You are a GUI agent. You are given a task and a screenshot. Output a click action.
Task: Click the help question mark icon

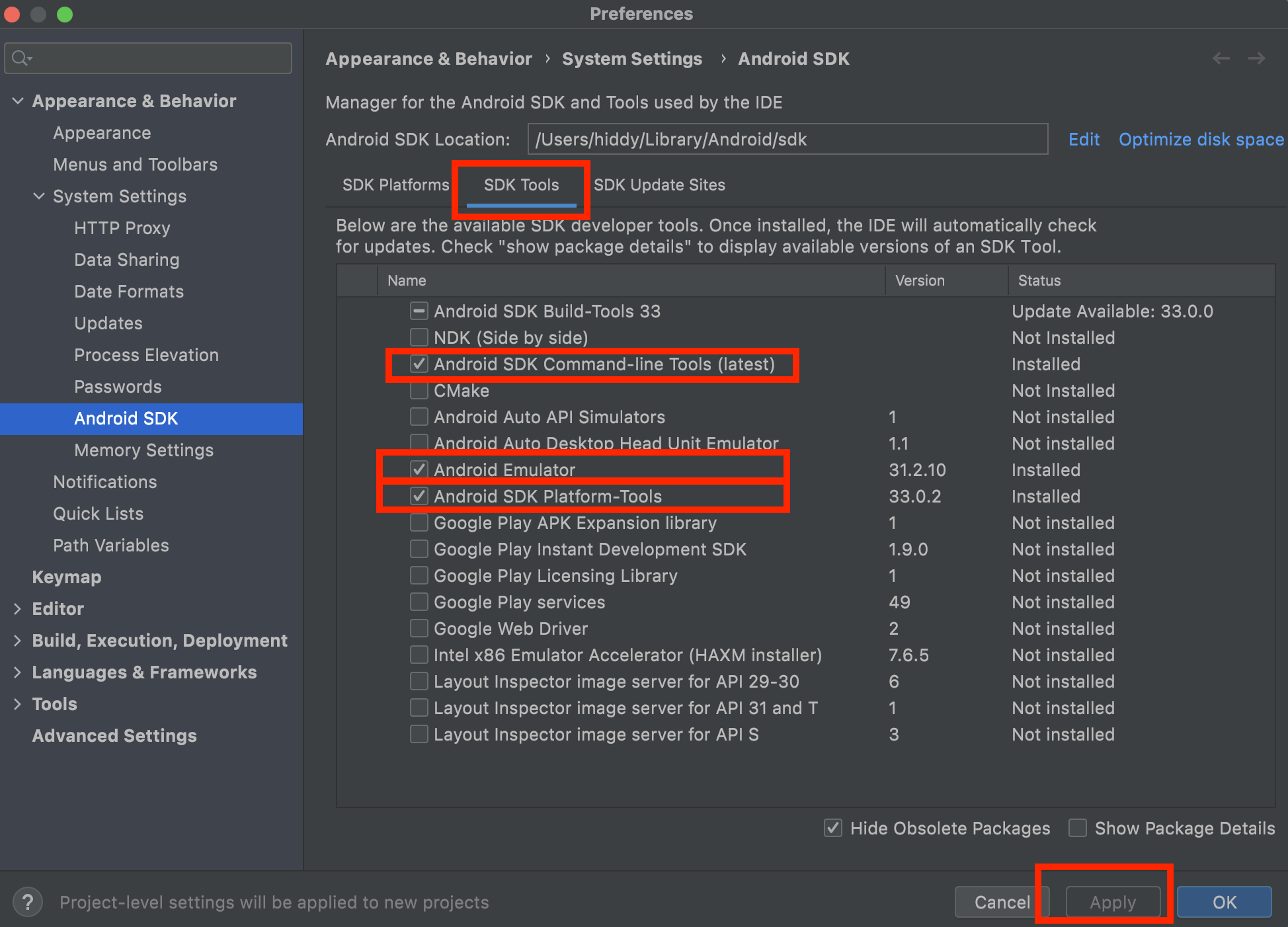pyautogui.click(x=27, y=901)
